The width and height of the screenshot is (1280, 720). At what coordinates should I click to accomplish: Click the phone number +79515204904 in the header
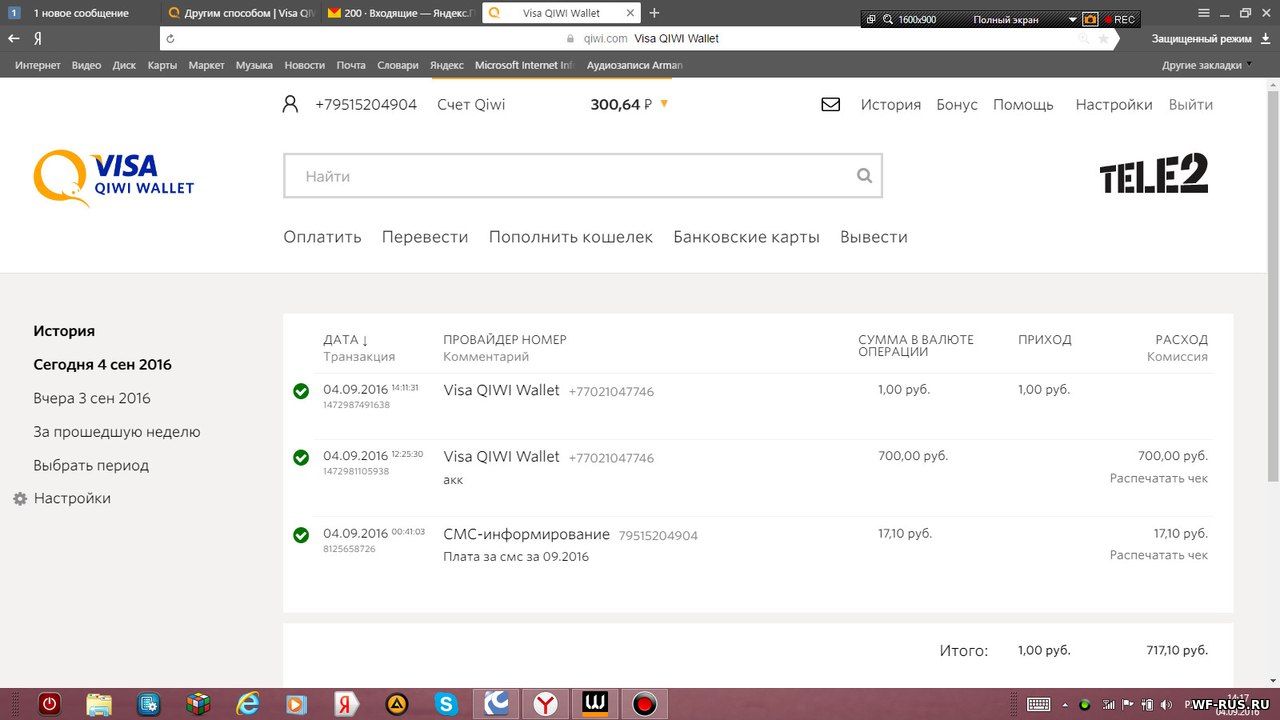point(366,104)
